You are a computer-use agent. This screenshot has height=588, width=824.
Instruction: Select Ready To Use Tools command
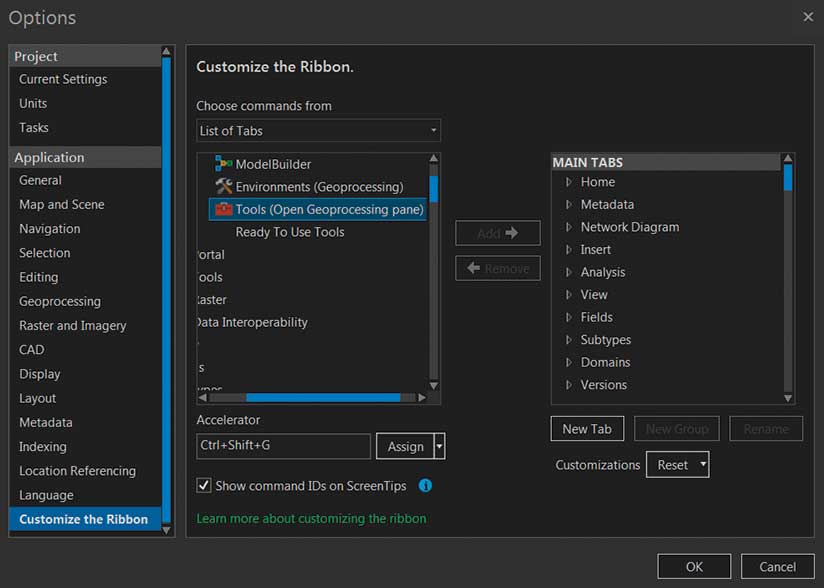(x=290, y=232)
